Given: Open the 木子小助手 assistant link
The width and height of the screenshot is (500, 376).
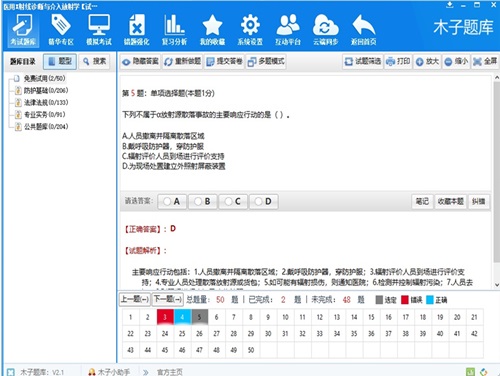Looking at the screenshot, I should coord(109,372).
